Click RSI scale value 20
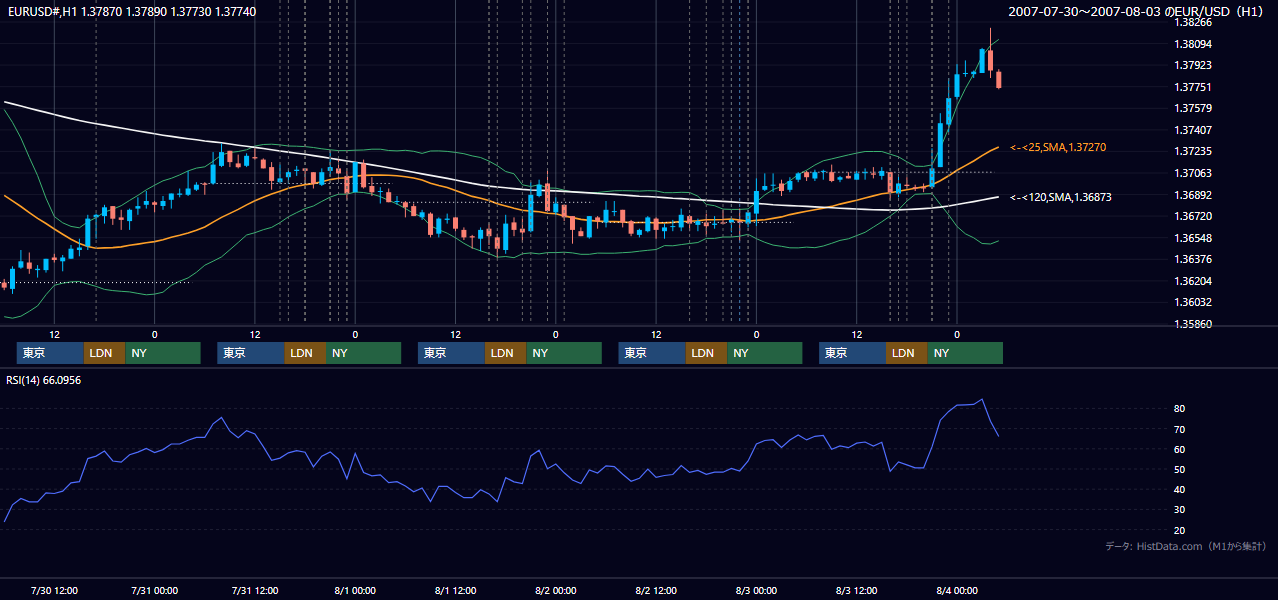The height and width of the screenshot is (600, 1278). [x=1180, y=530]
